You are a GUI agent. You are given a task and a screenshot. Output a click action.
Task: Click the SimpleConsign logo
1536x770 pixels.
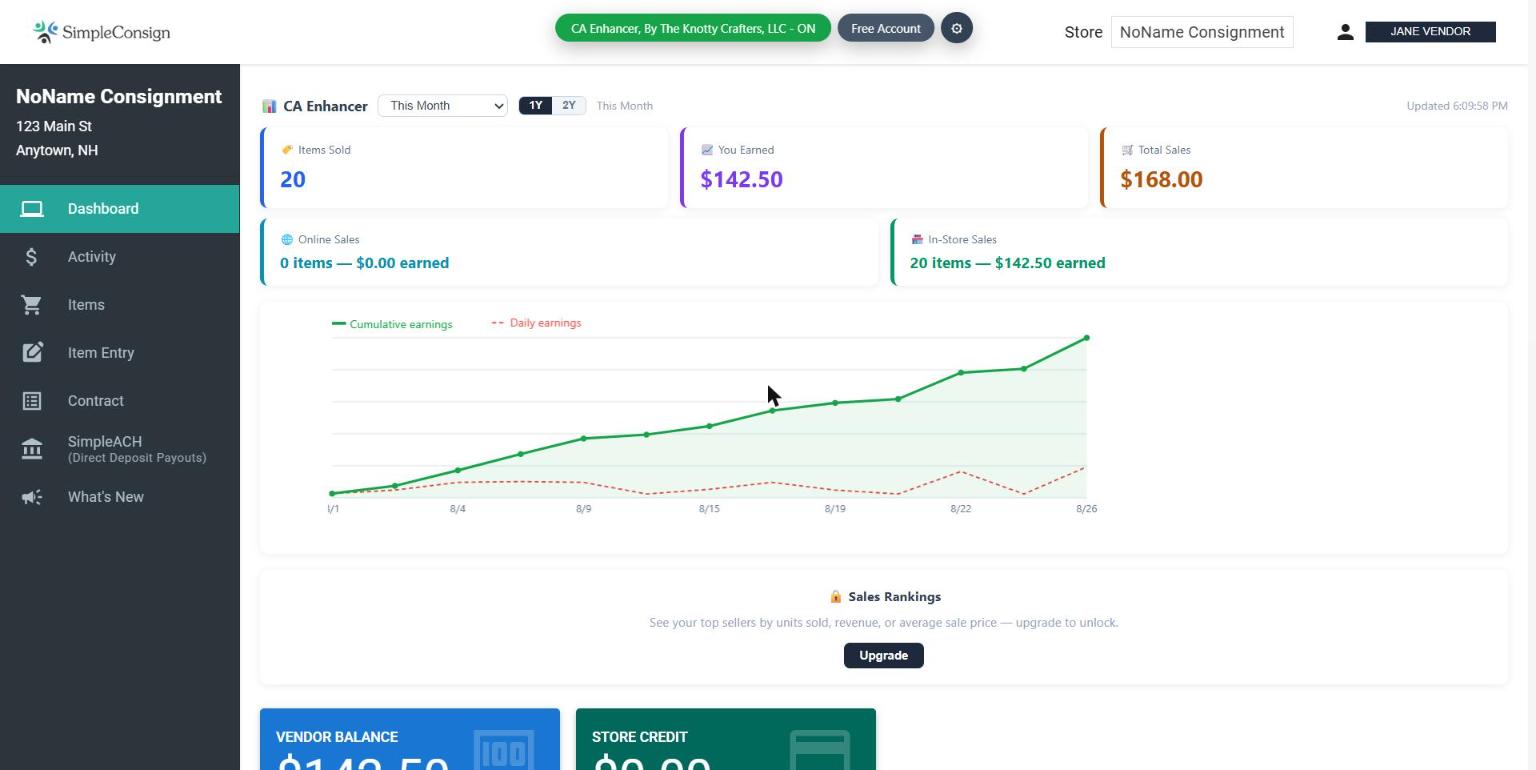(102, 32)
